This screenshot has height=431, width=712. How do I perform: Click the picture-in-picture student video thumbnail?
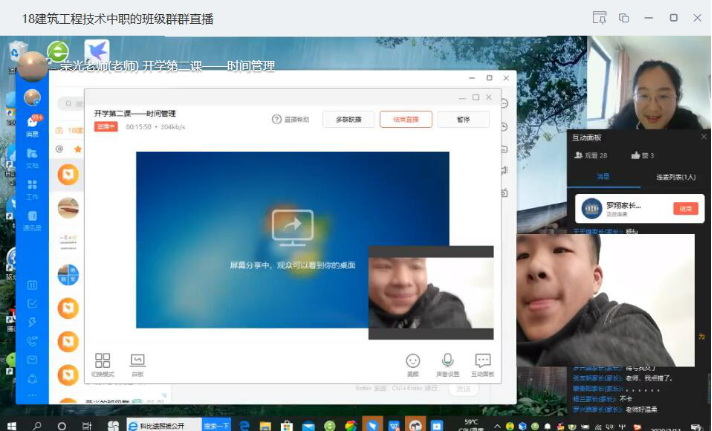pos(431,293)
